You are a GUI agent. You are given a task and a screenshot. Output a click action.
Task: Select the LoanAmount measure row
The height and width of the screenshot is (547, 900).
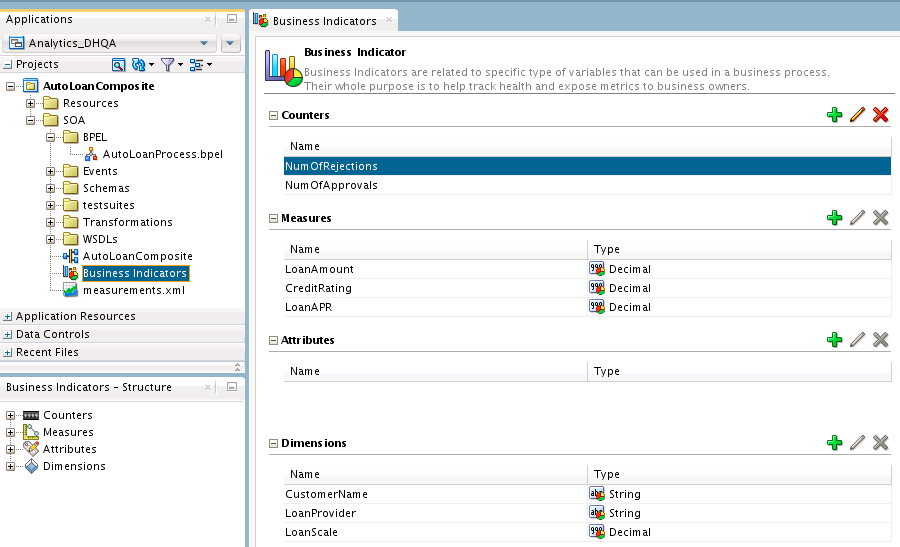click(587, 269)
